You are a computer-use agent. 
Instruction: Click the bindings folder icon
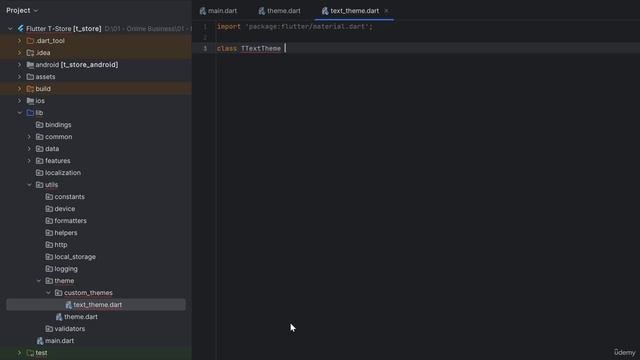pos(40,124)
